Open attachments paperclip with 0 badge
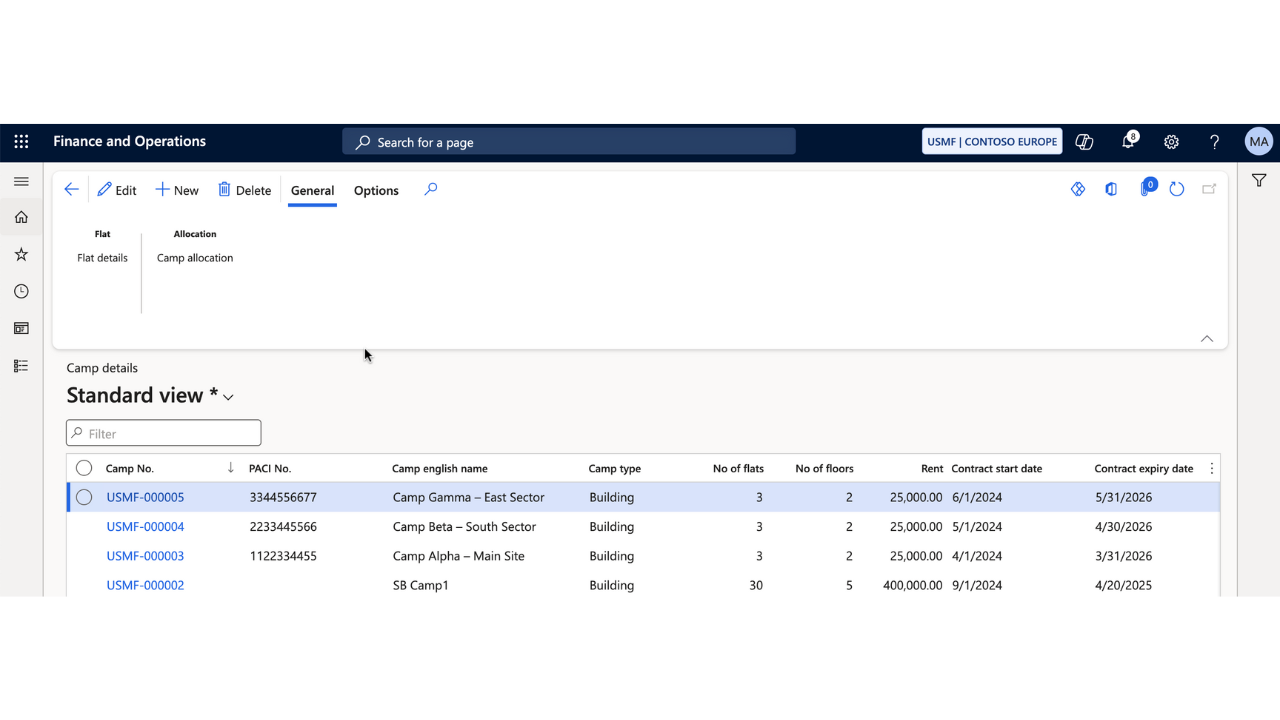1280x720 pixels. pos(1147,188)
